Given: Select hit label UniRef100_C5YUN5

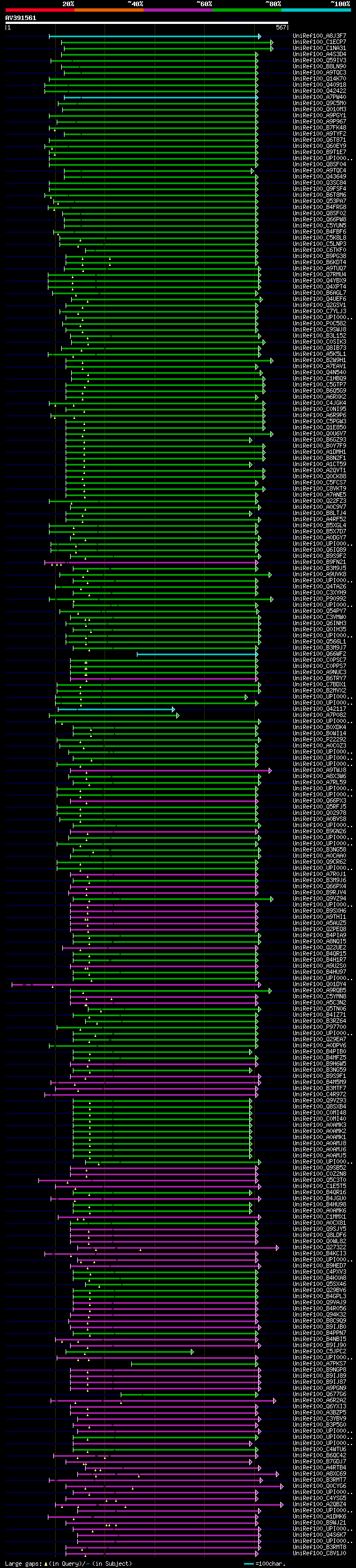Looking at the screenshot, I should coord(319,225).
